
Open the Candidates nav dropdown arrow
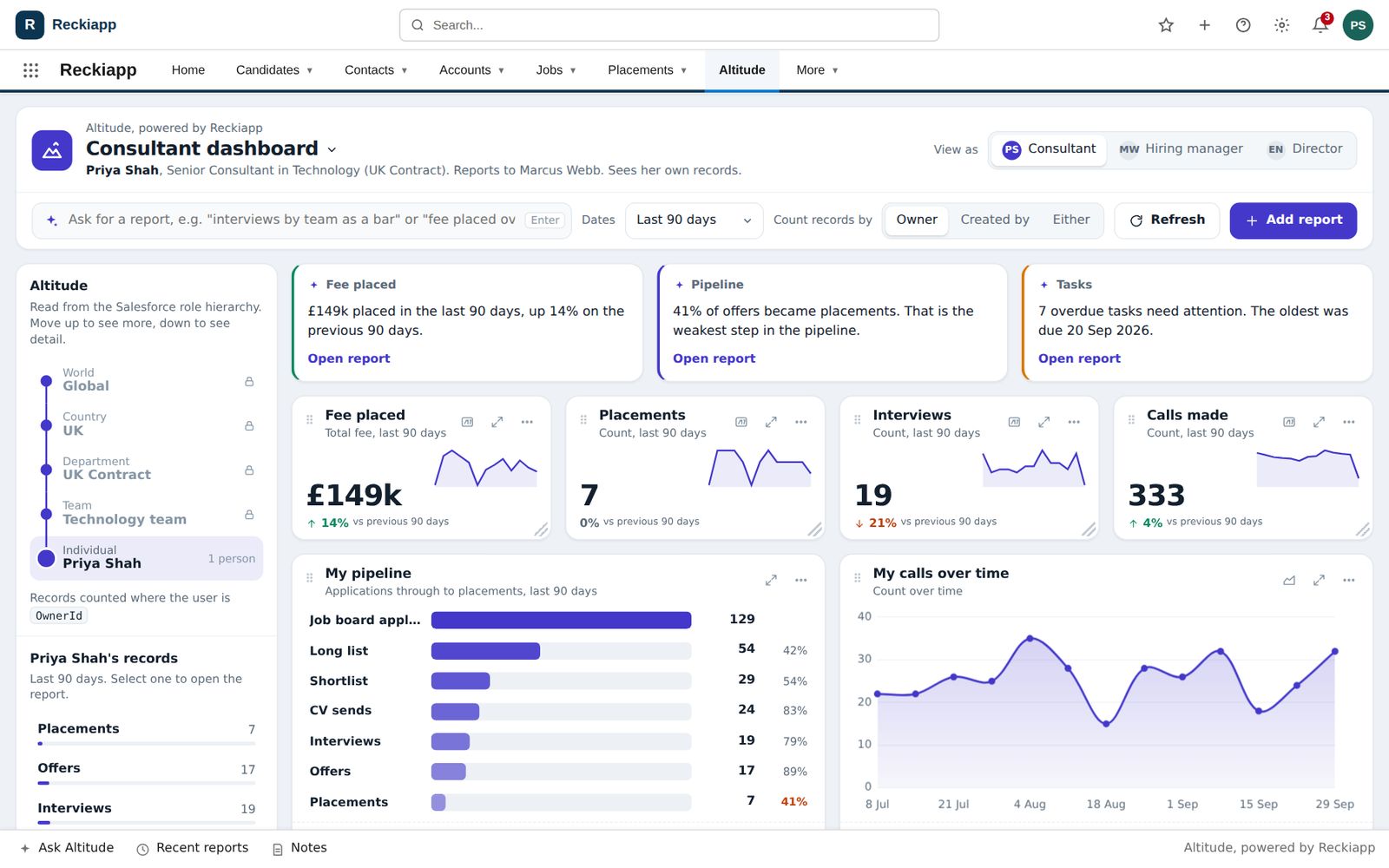click(x=309, y=70)
